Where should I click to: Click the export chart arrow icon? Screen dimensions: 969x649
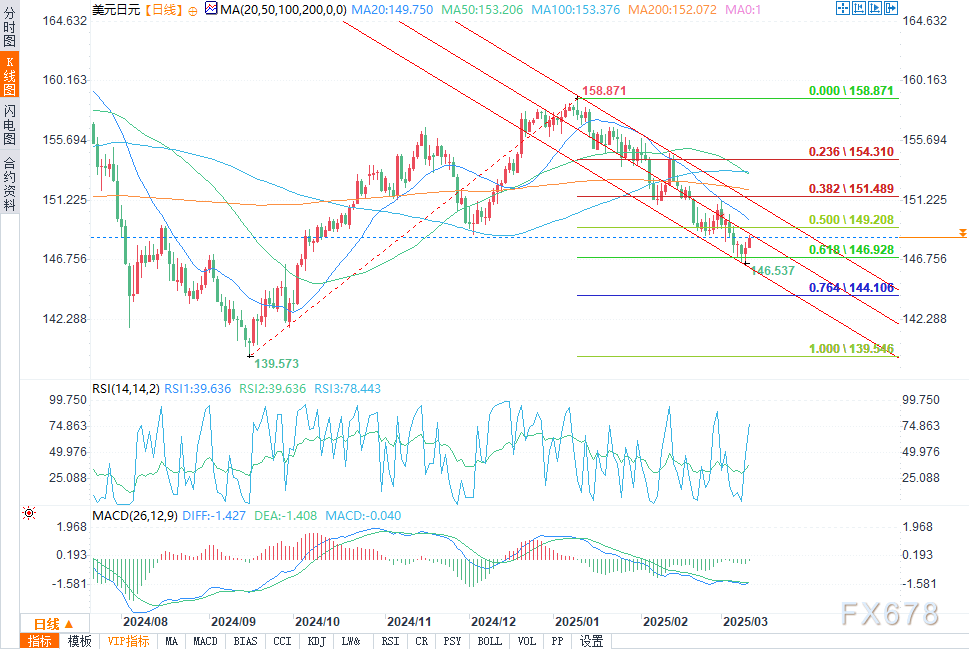891,8
